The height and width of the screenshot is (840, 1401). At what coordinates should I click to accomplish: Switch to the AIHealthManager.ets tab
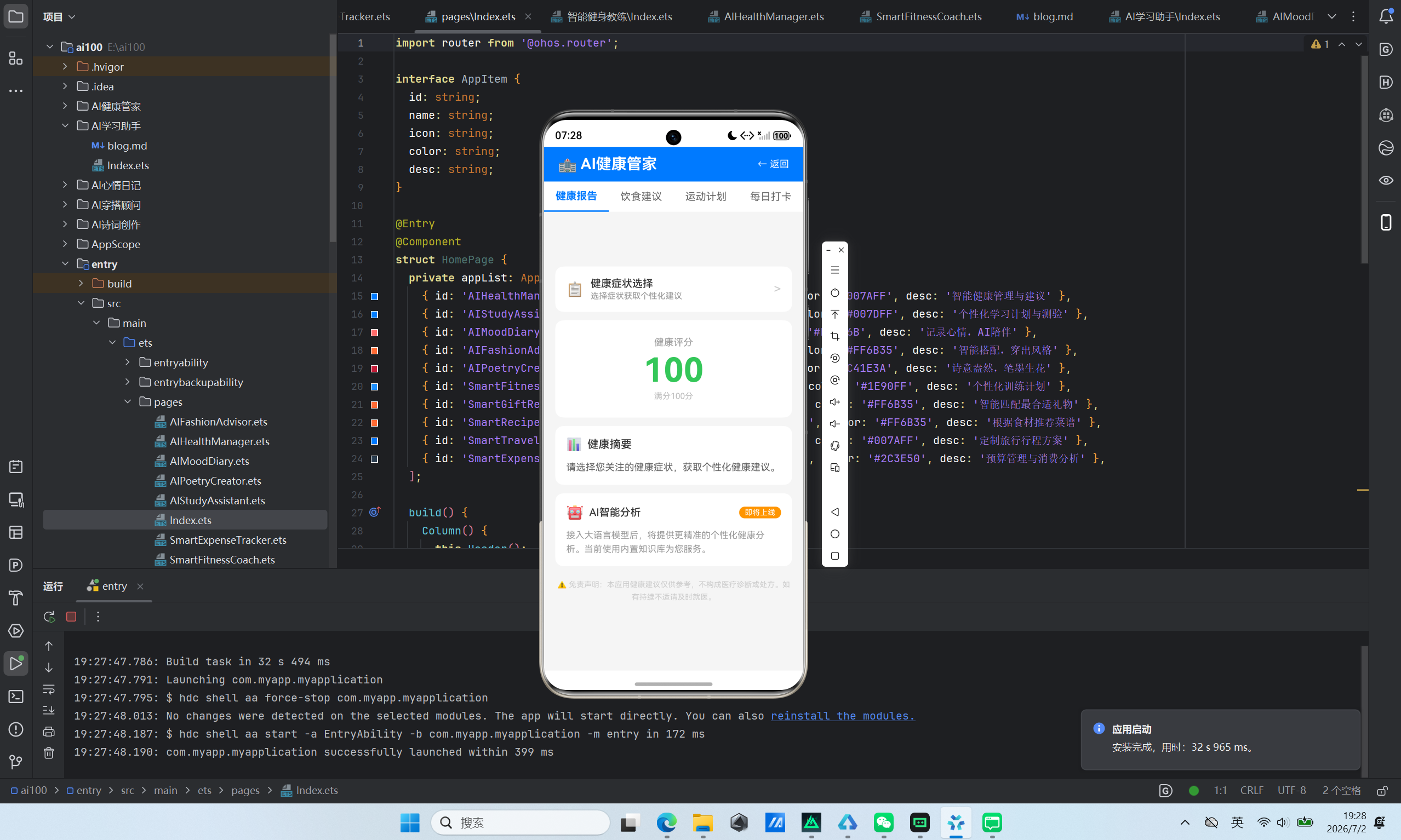click(766, 16)
